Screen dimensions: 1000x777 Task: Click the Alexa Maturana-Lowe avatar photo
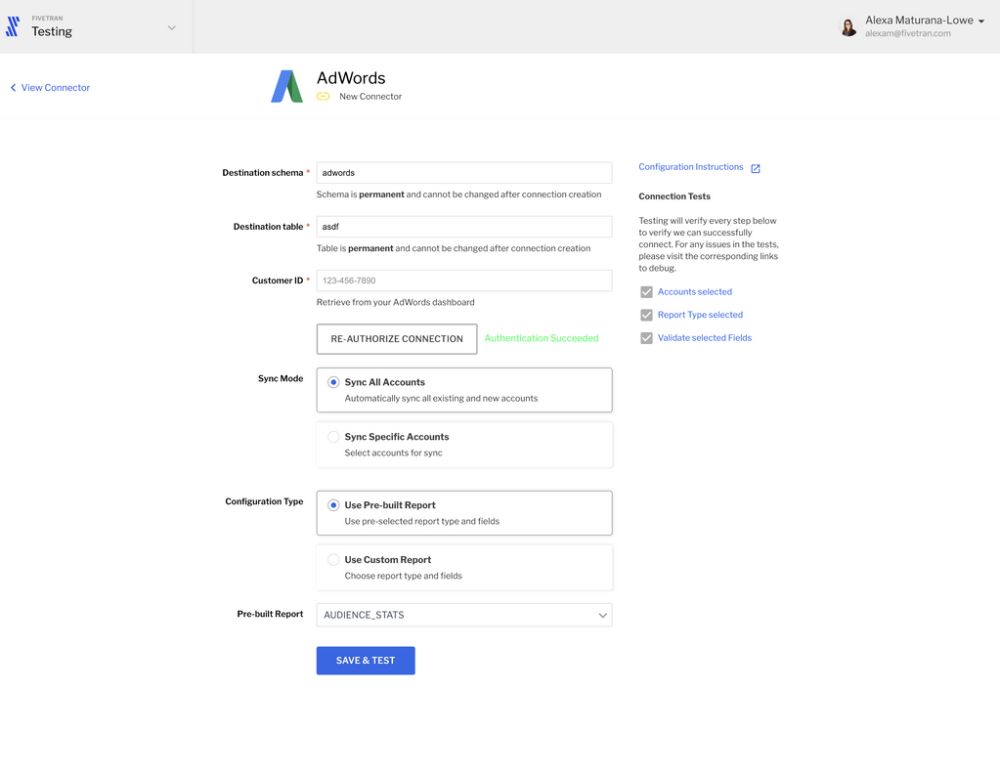click(x=848, y=27)
